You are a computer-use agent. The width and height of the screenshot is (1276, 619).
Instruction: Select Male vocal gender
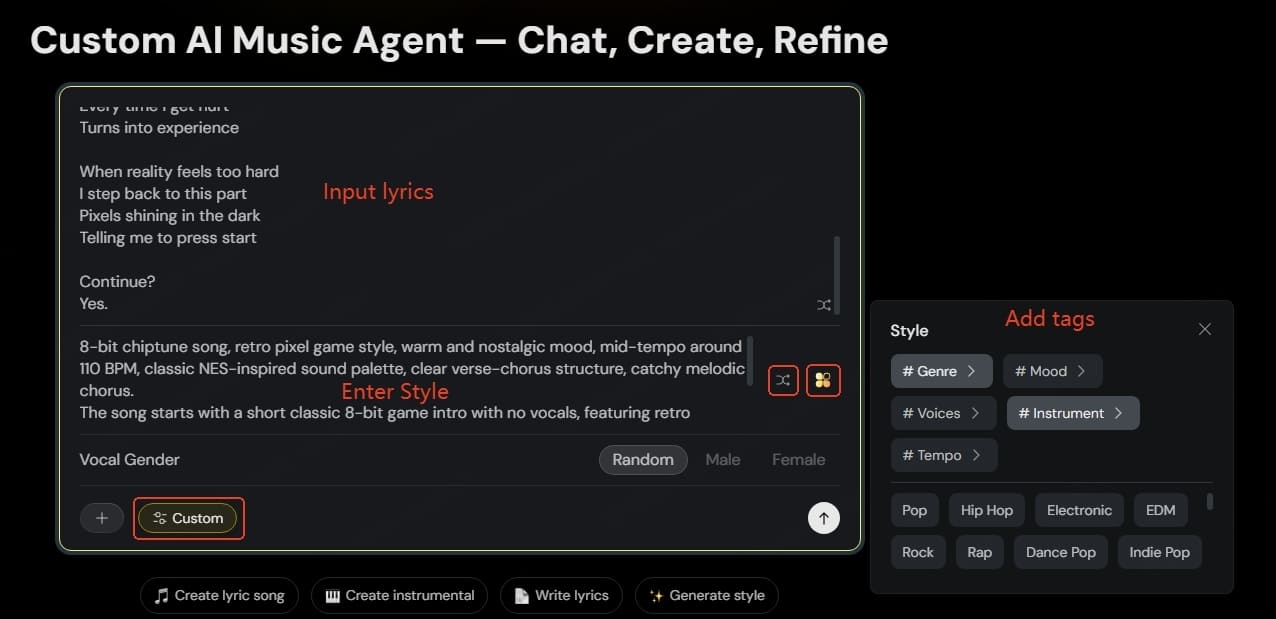coord(723,460)
